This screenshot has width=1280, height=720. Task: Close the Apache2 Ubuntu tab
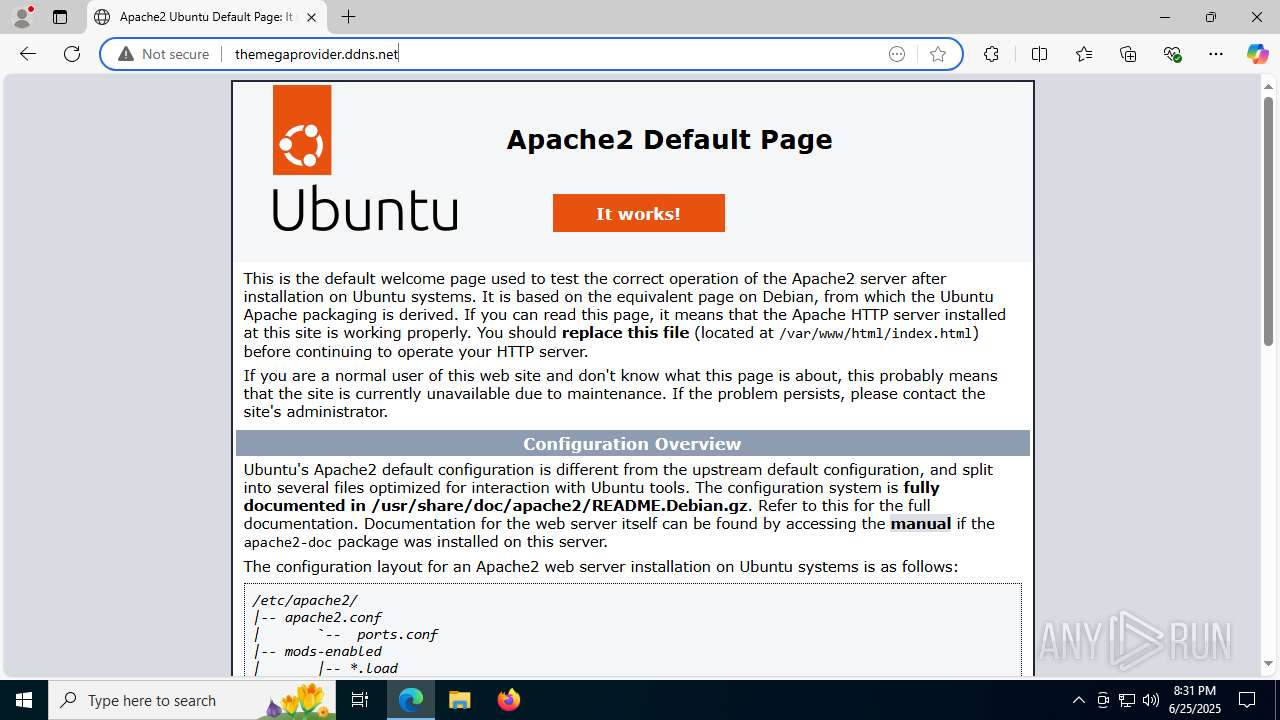(x=311, y=17)
